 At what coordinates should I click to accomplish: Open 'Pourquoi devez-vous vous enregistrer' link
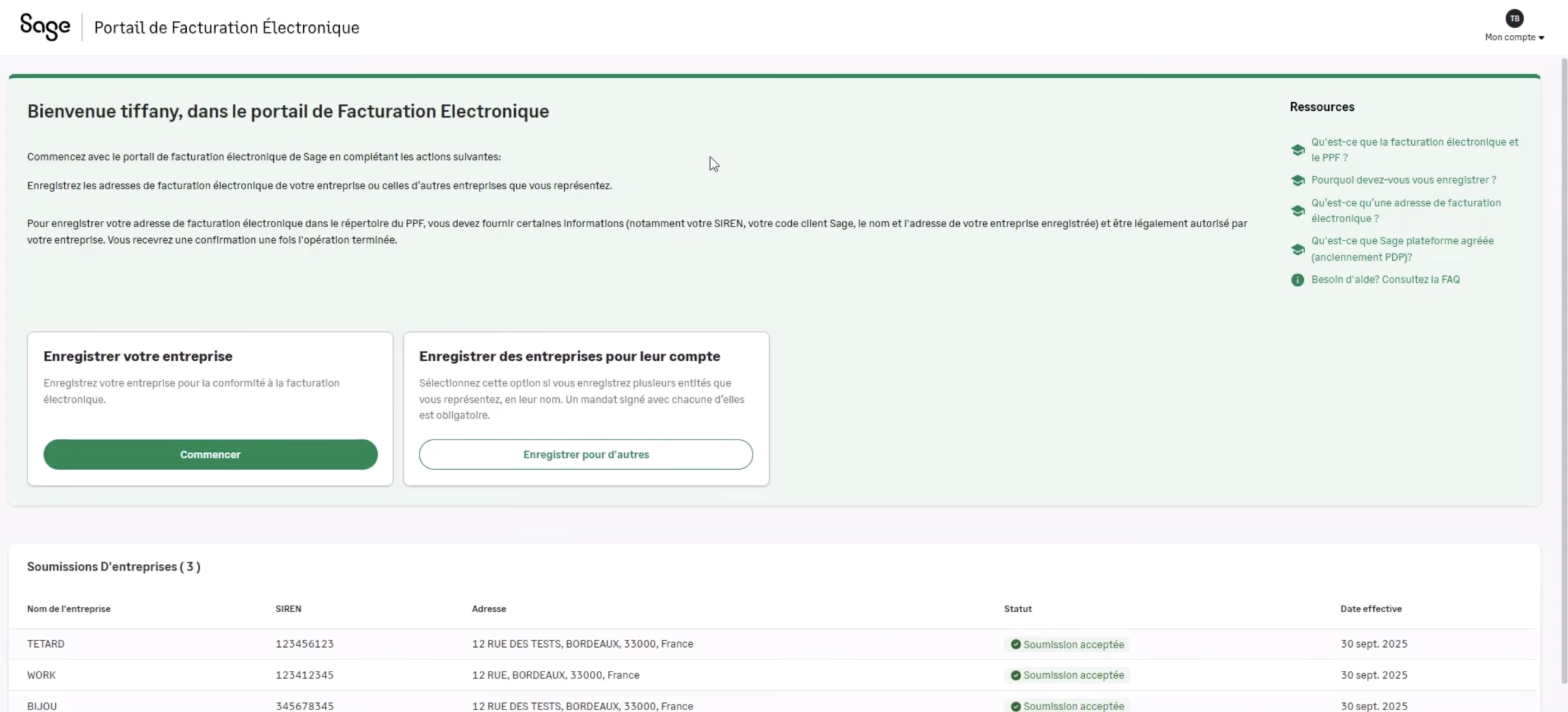1403,180
